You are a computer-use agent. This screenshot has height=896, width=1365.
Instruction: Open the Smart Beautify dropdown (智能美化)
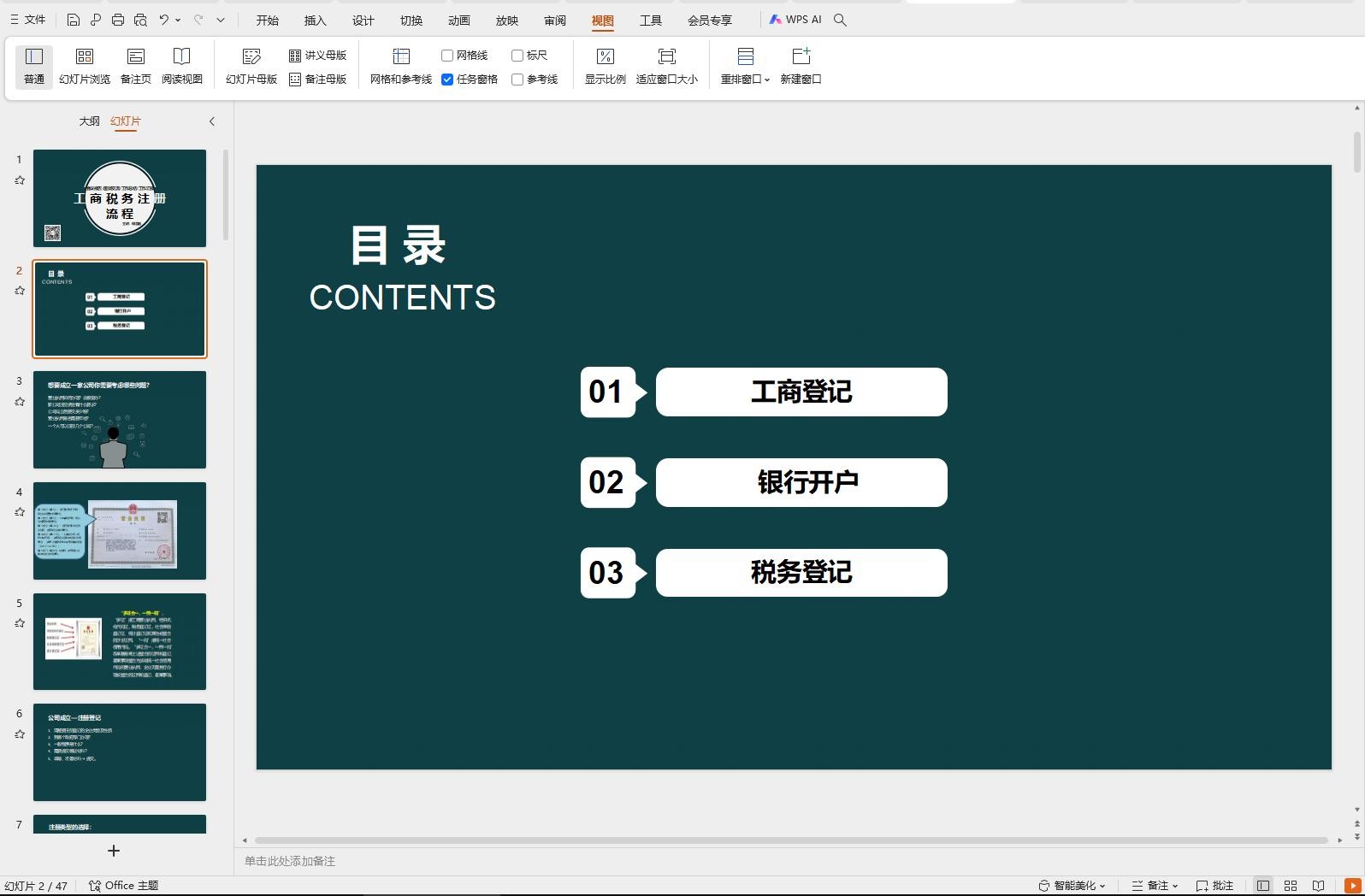[x=1072, y=886]
